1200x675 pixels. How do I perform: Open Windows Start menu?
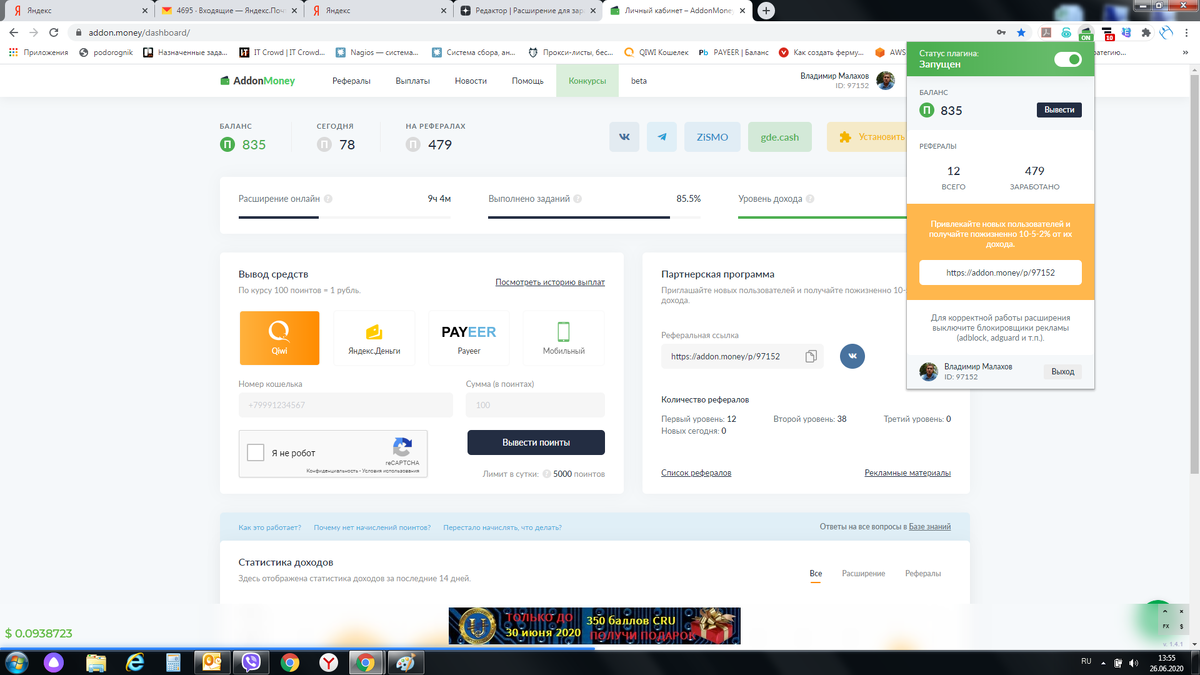pos(18,662)
